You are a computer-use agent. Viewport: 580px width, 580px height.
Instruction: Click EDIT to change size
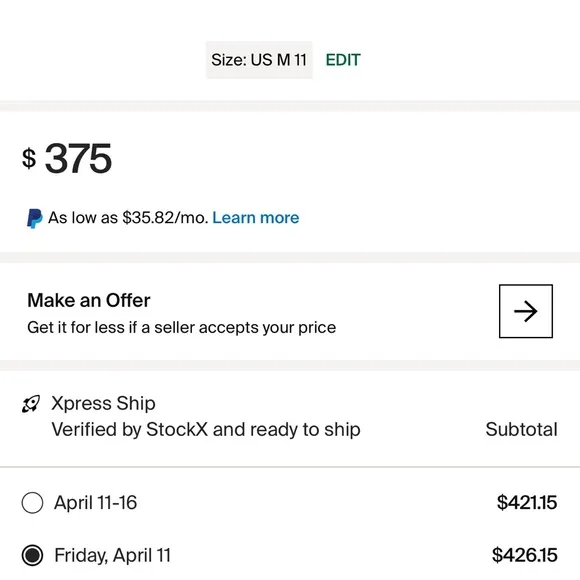pos(343,60)
